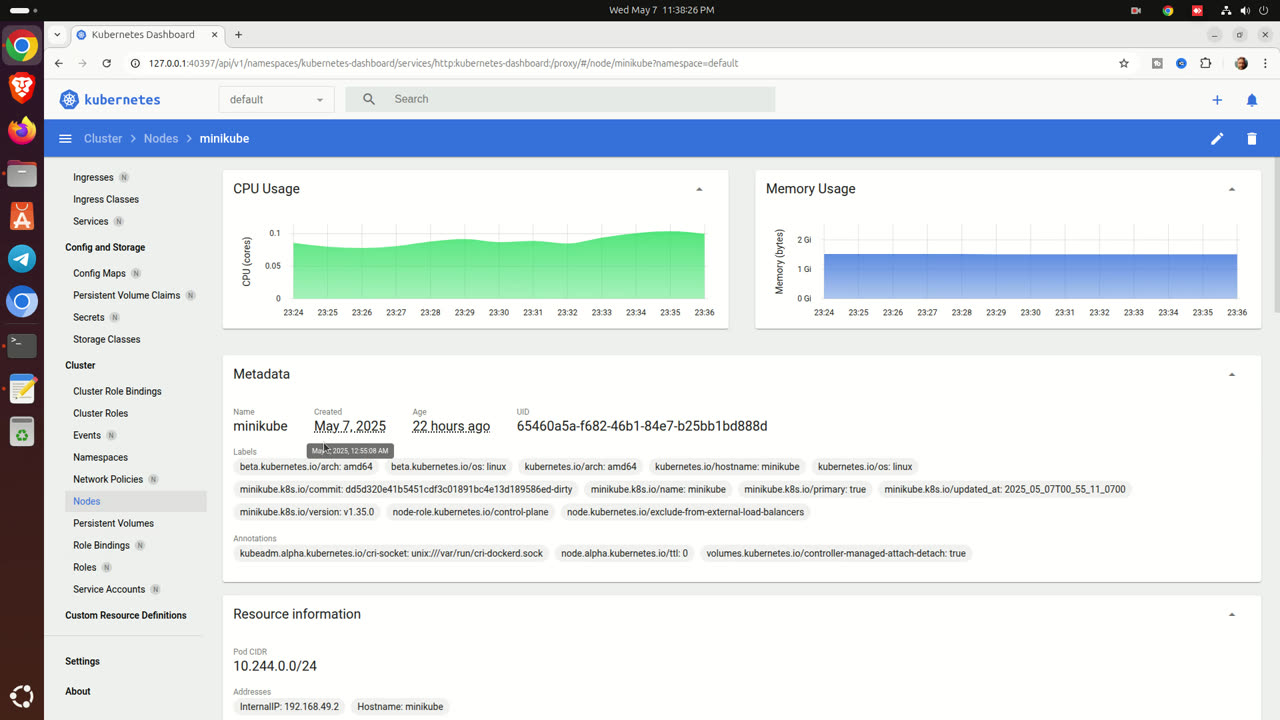Open Telegram from the dock

22,258
